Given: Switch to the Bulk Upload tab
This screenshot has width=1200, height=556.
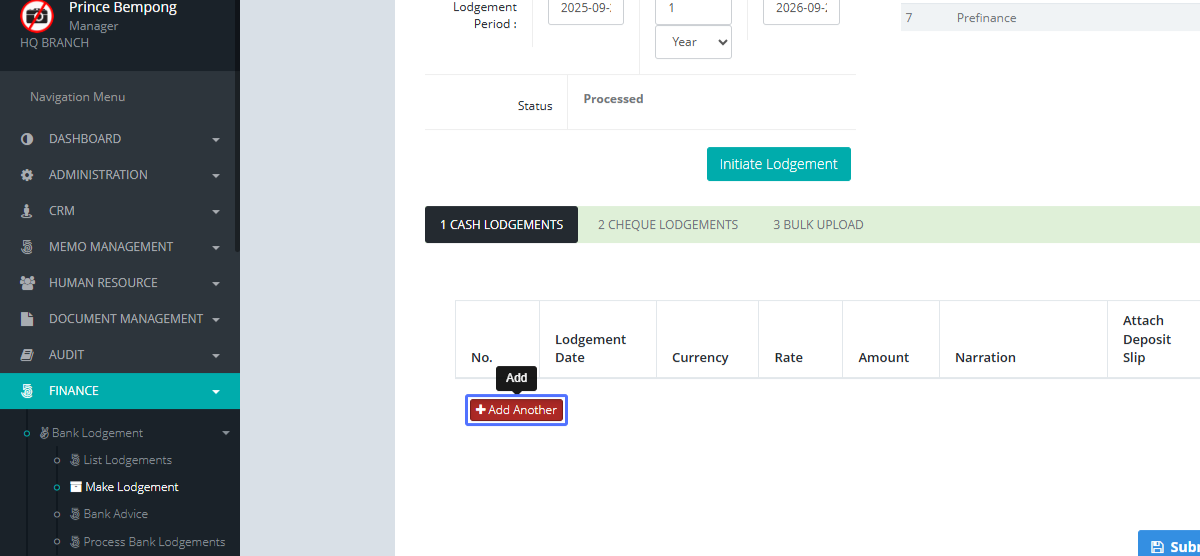Looking at the screenshot, I should (x=817, y=225).
